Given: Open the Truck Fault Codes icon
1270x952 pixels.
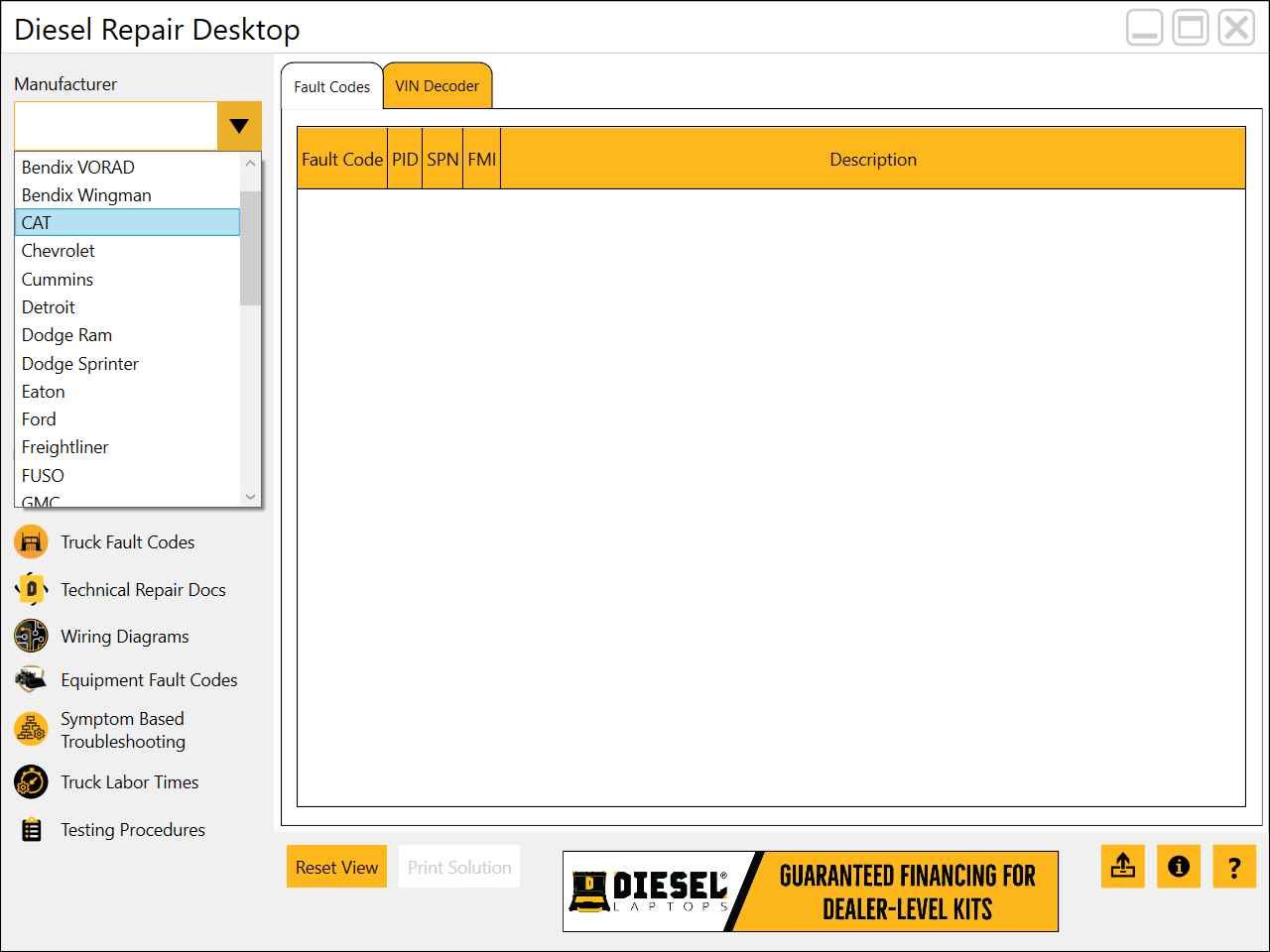Looking at the screenshot, I should tap(32, 541).
